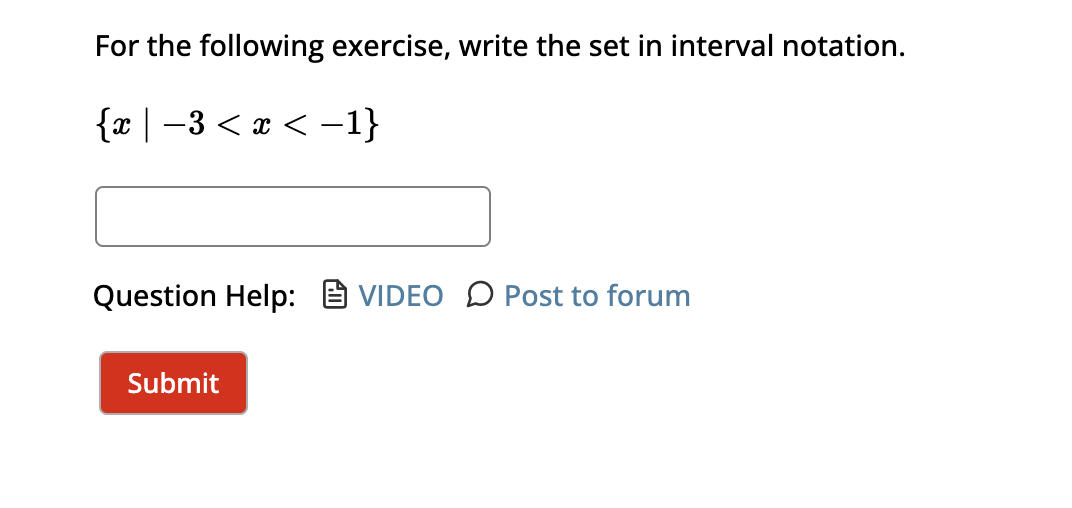Image resolution: width=1072 pixels, height=508 pixels.
Task: Click the document icon beside VIDEO
Action: 334,295
